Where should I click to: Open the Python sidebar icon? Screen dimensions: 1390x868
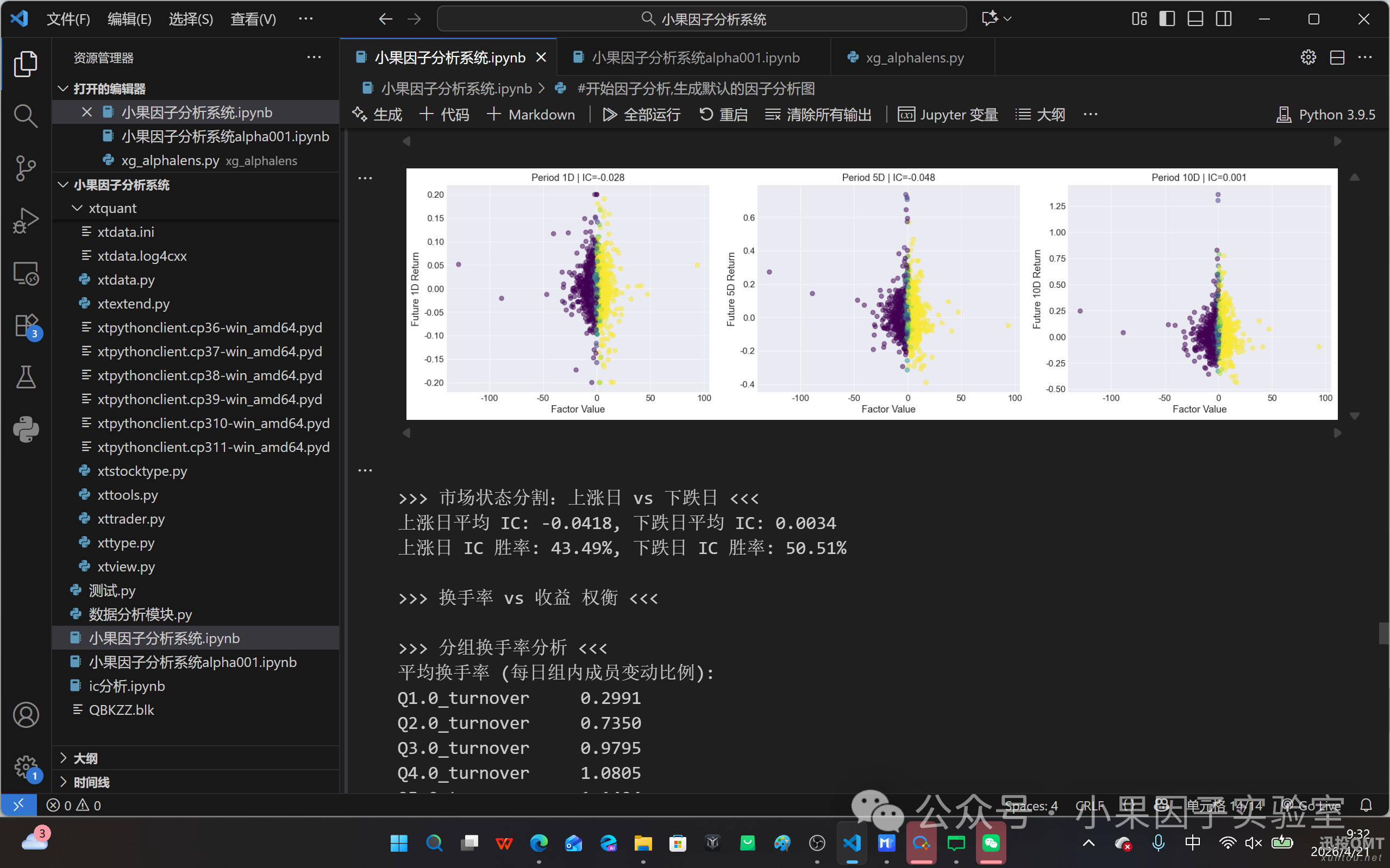[x=25, y=429]
